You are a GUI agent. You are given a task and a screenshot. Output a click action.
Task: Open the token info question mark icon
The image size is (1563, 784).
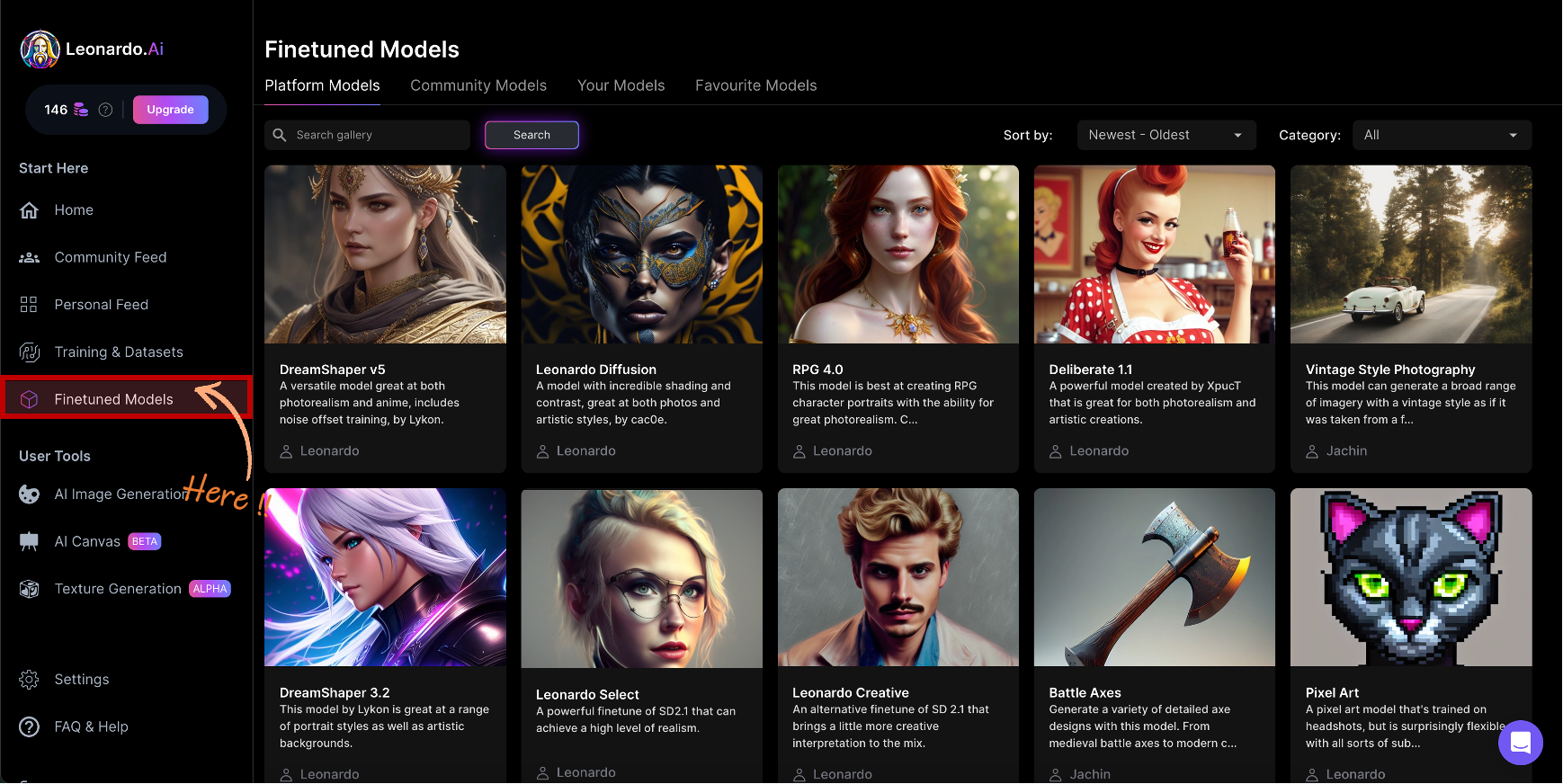(105, 110)
